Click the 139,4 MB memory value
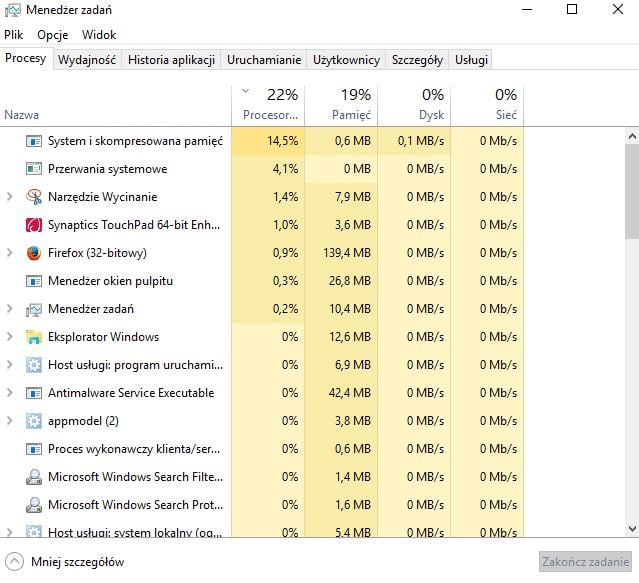 tap(347, 253)
